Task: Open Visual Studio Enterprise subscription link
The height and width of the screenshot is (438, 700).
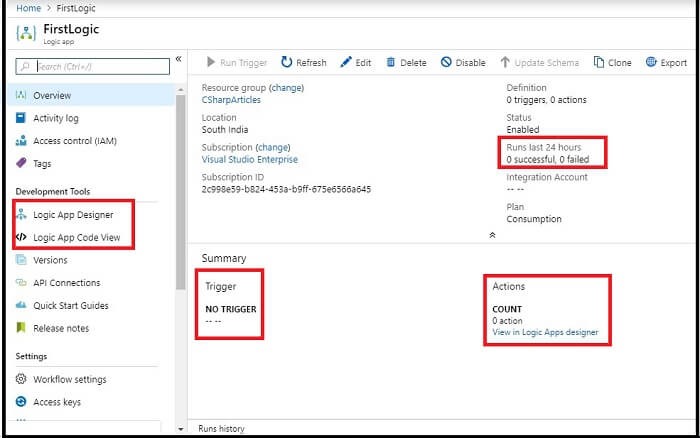Action: [x=250, y=159]
